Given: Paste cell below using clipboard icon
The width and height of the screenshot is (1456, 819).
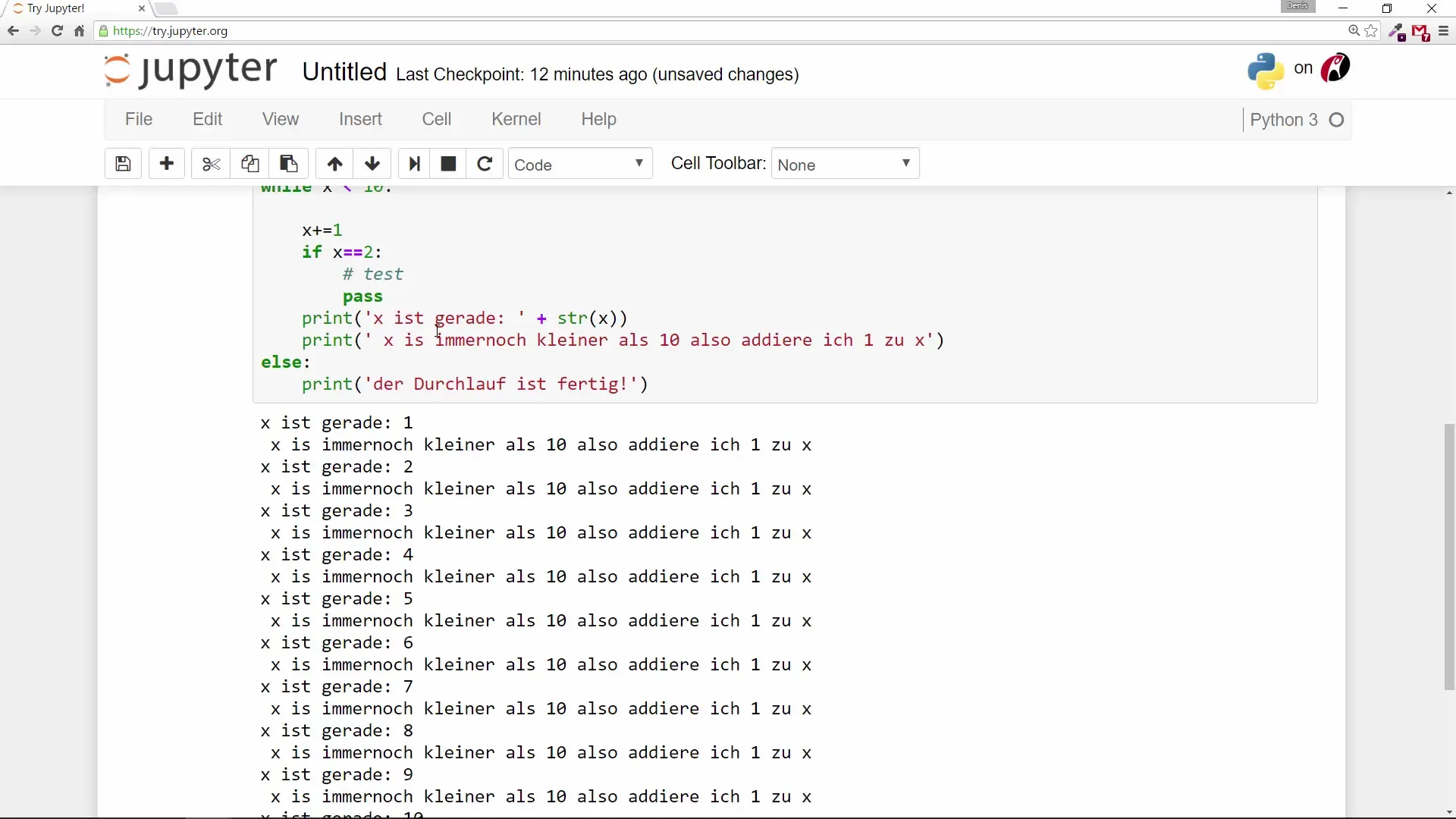Looking at the screenshot, I should tap(289, 164).
